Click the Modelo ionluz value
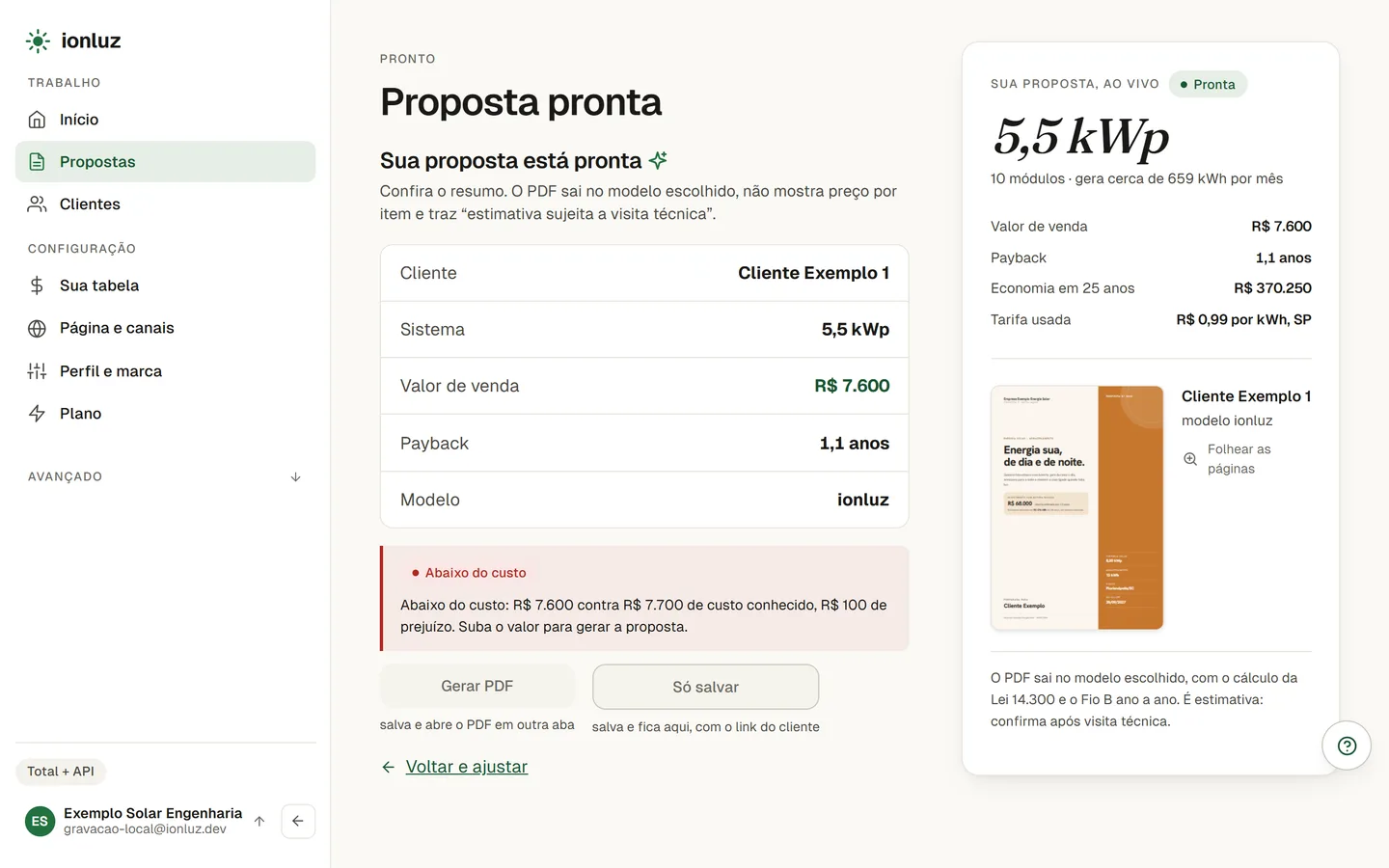Viewport: 1389px width, 868px height. (x=862, y=500)
